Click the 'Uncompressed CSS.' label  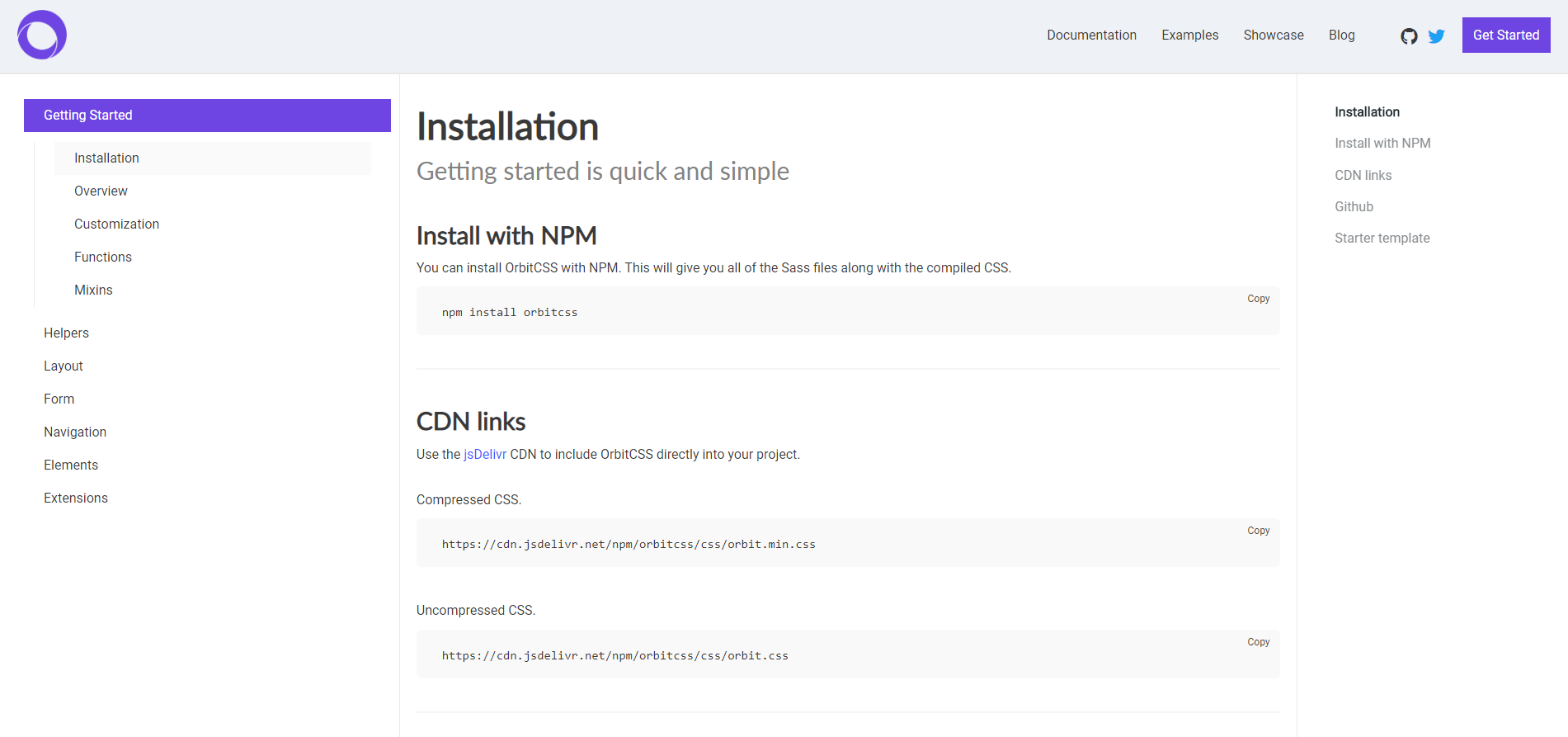click(476, 610)
